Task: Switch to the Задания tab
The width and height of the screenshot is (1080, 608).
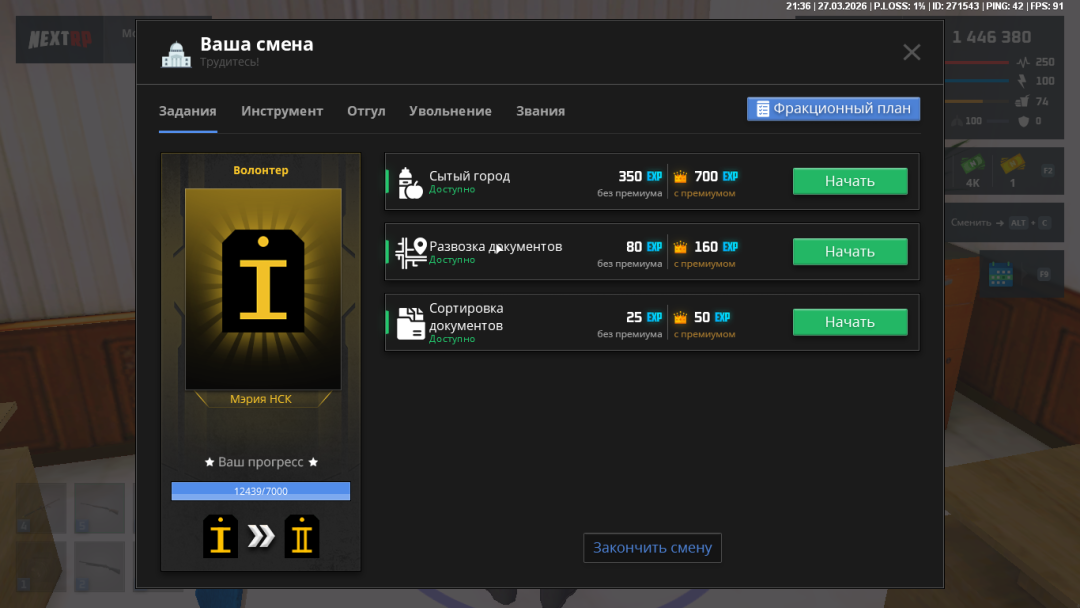Action: click(x=187, y=111)
